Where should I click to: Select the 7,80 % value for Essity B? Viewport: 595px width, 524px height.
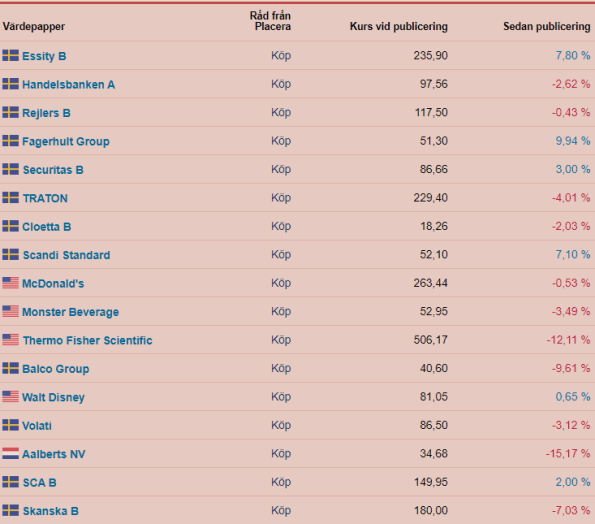[573, 55]
